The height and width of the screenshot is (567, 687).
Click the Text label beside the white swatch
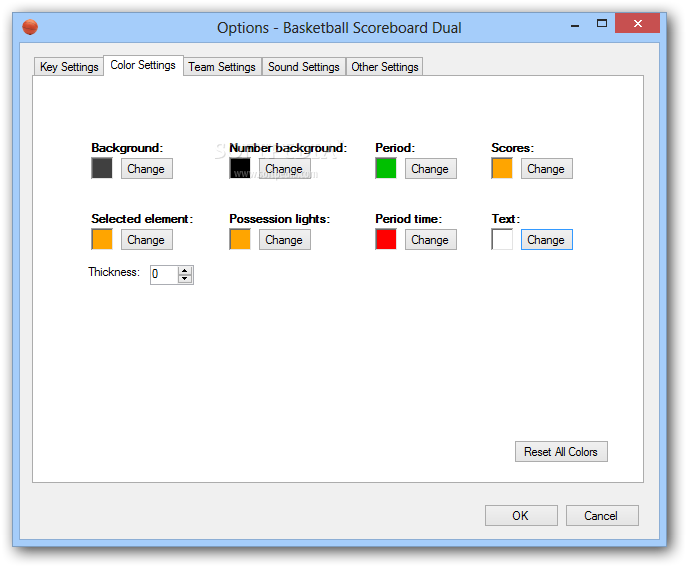pyautogui.click(x=506, y=219)
